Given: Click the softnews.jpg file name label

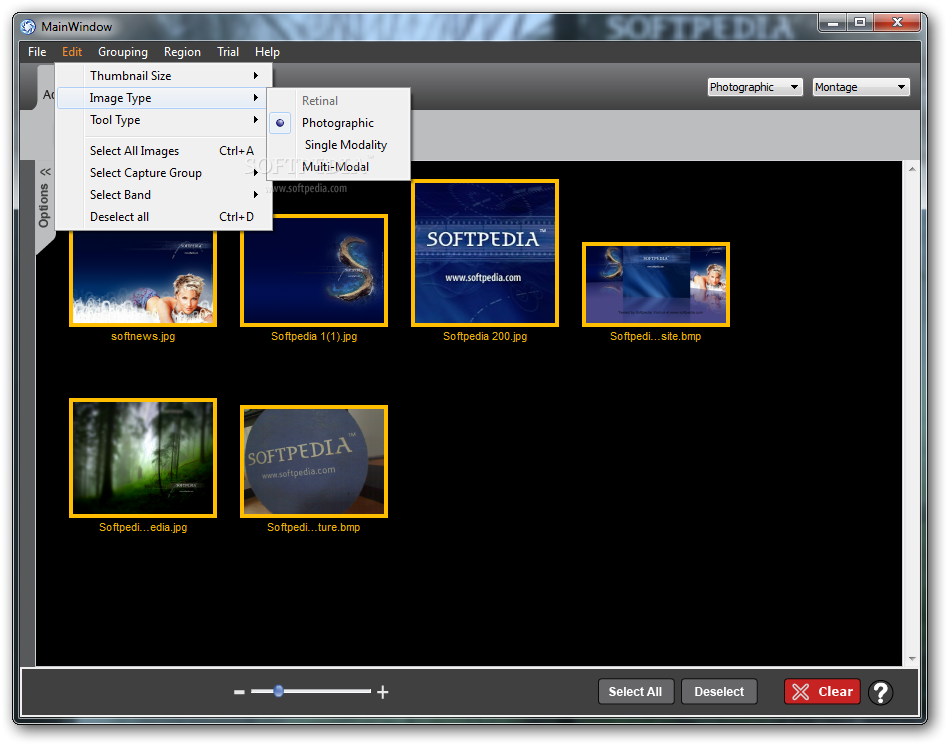Looking at the screenshot, I should coord(143,336).
